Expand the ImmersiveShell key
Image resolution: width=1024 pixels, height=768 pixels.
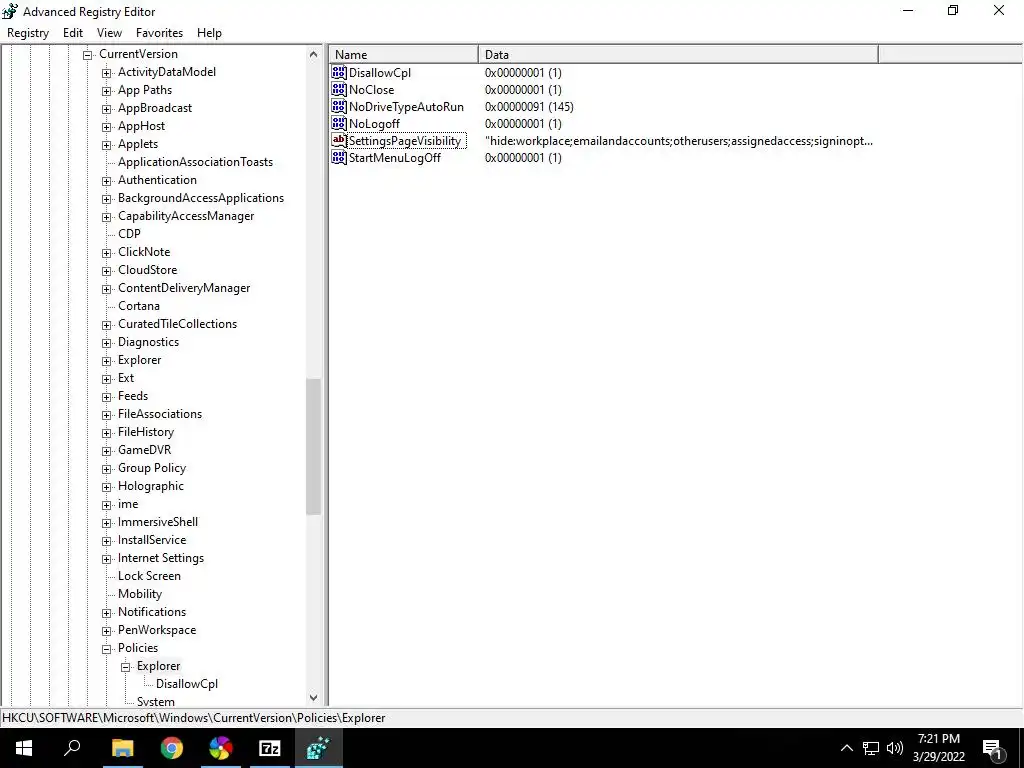point(106,522)
